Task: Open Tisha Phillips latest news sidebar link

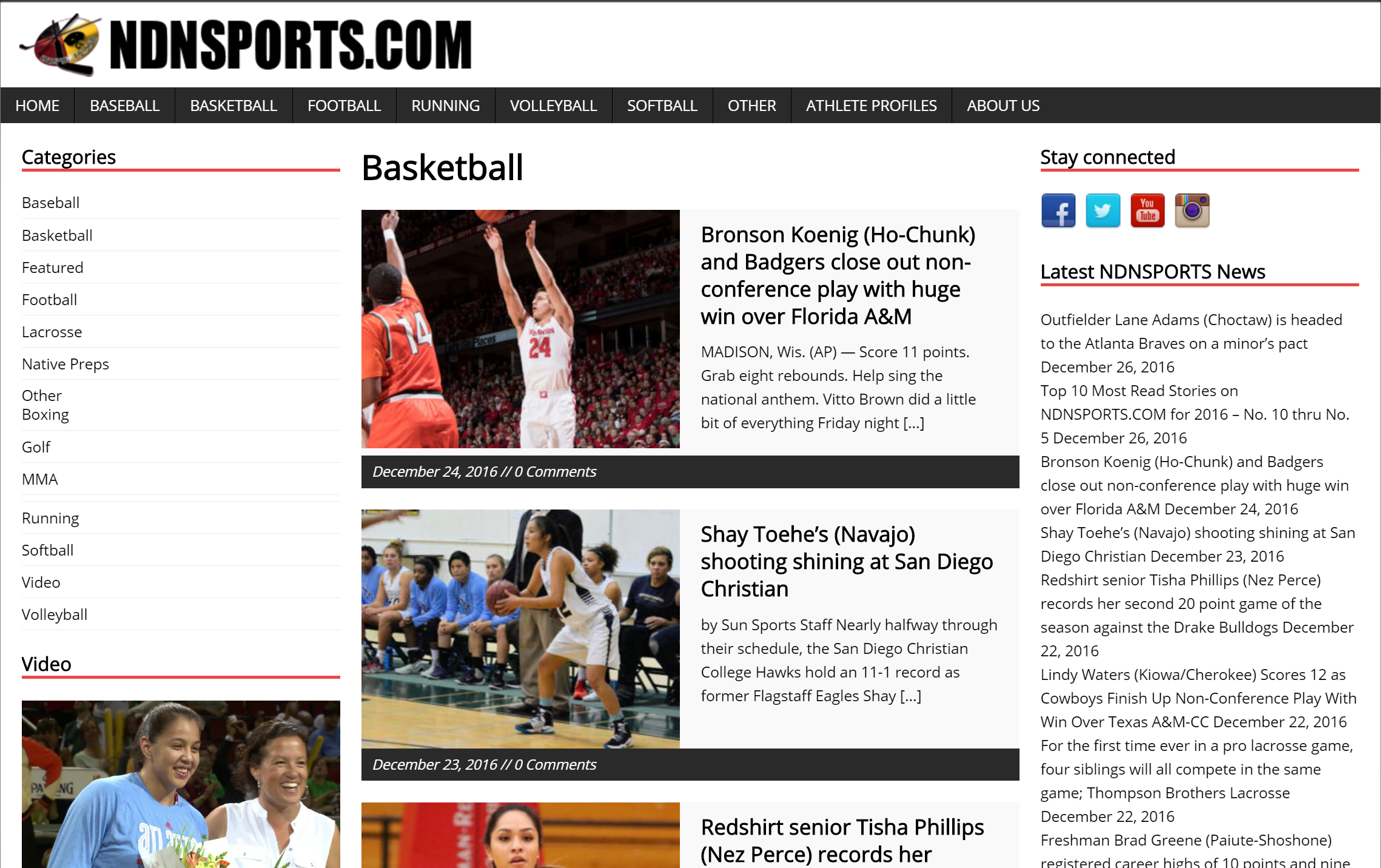Action: pos(1197,604)
